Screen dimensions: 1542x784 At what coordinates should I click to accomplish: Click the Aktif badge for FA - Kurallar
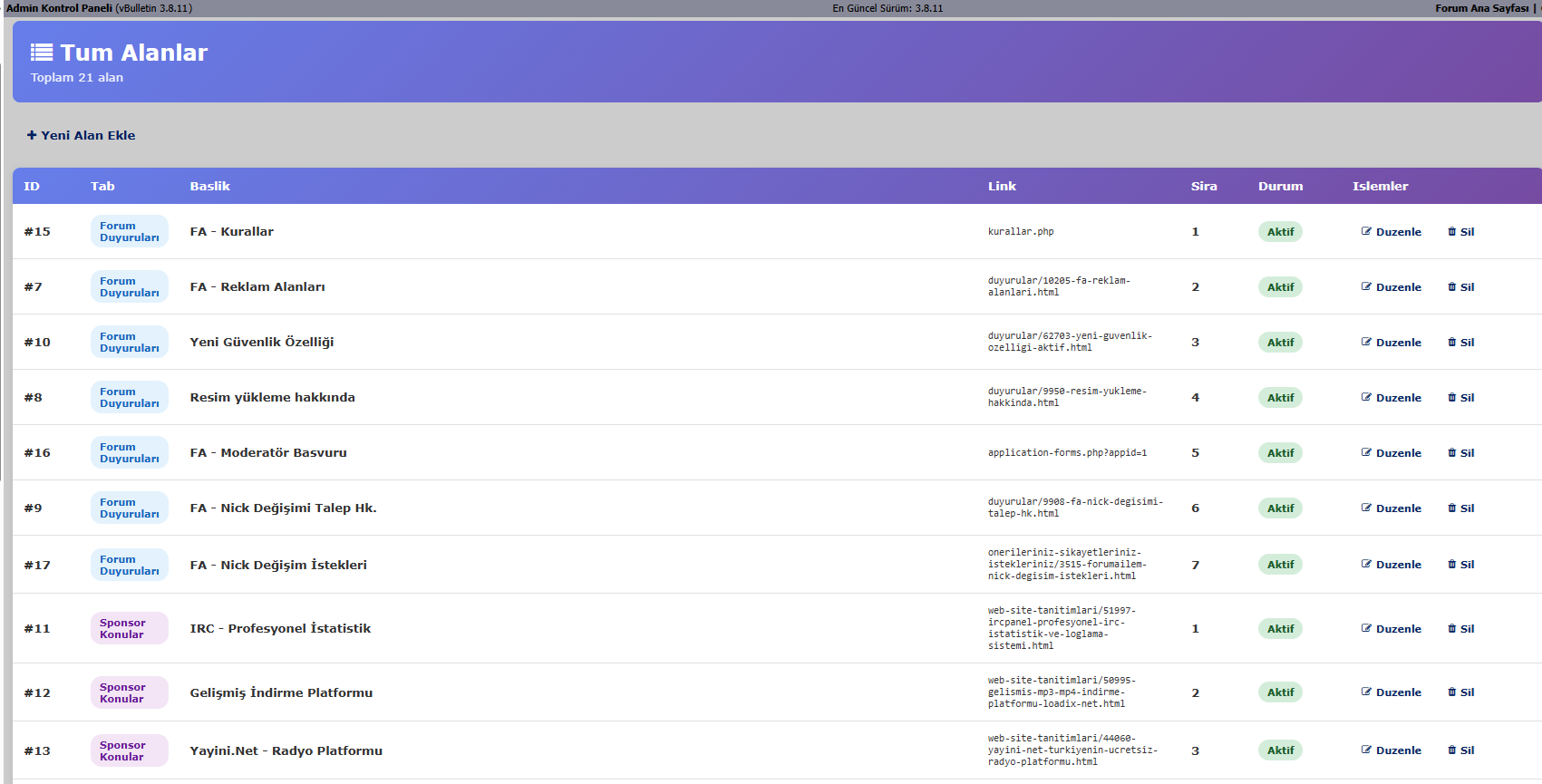1280,232
